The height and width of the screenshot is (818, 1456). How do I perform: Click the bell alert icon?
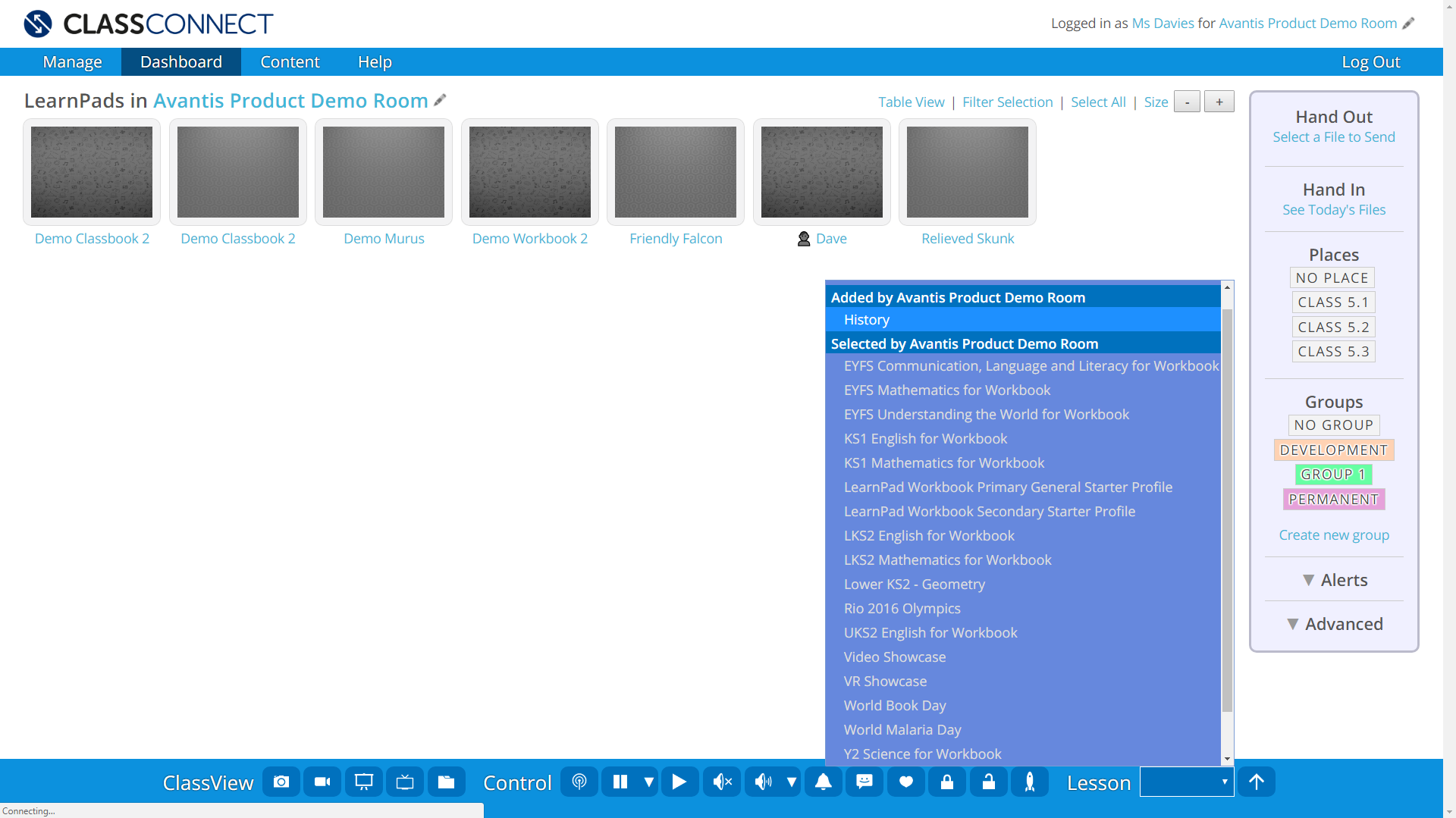[x=824, y=782]
